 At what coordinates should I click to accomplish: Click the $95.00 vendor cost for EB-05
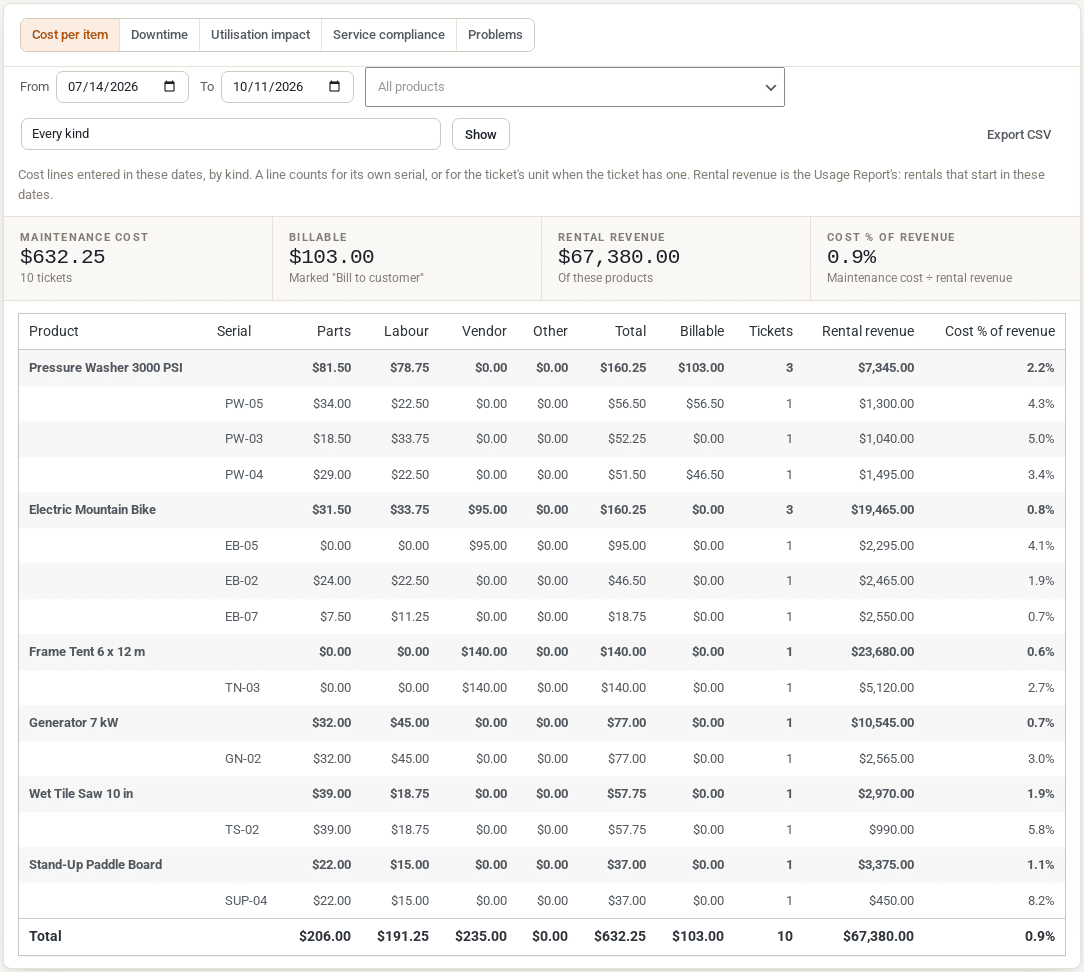(487, 546)
